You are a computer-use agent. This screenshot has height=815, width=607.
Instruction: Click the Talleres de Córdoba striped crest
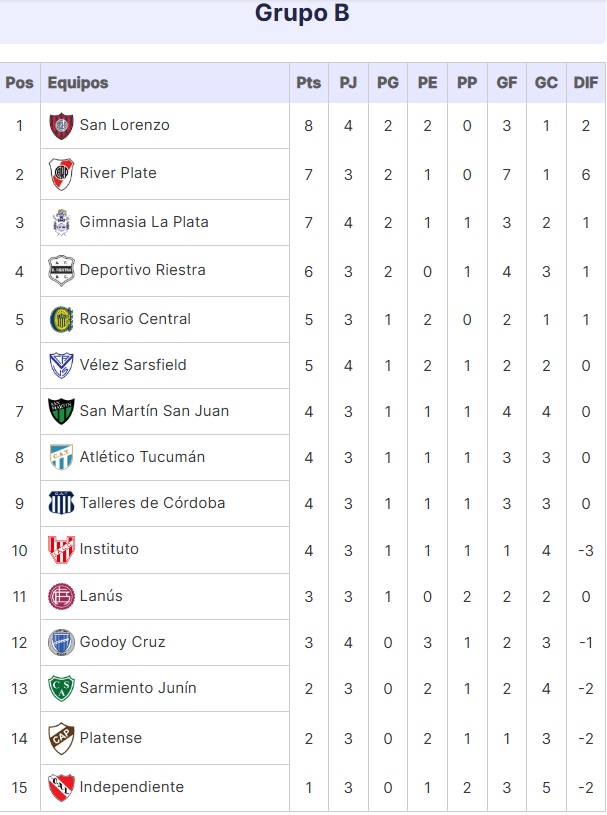pos(61,503)
